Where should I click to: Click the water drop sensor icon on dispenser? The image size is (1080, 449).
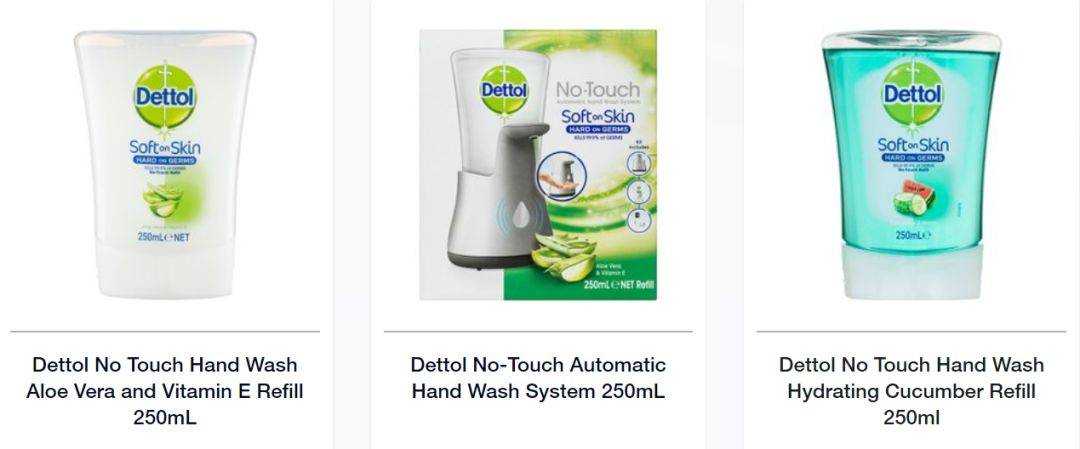tap(524, 214)
